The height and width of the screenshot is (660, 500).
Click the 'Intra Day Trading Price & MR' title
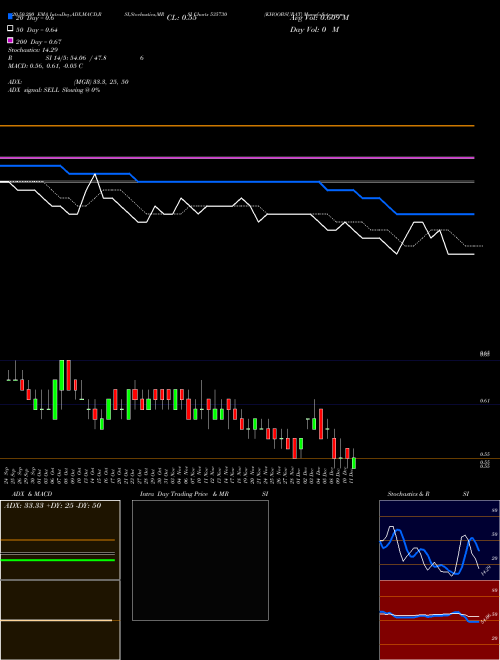(x=184, y=494)
